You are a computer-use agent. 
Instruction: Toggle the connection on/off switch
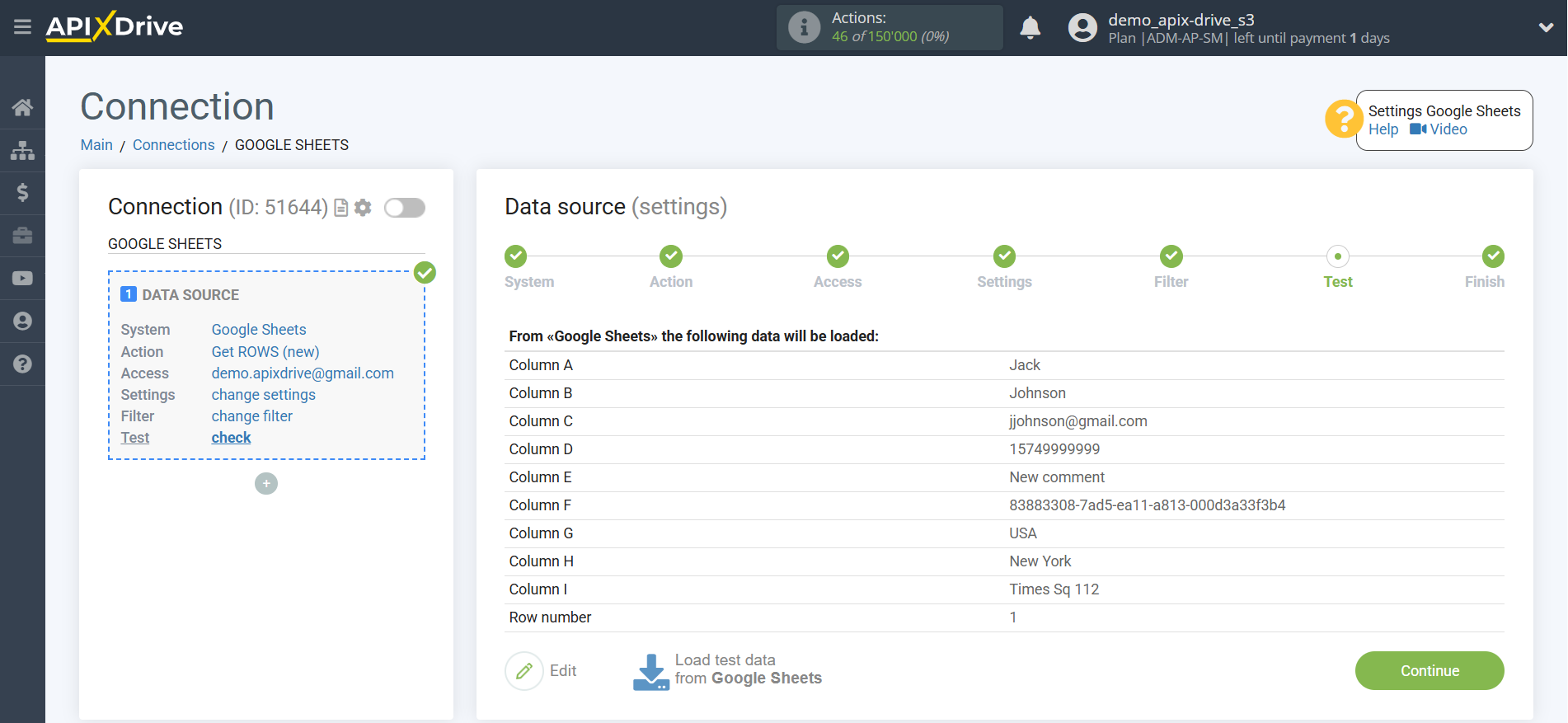coord(405,208)
